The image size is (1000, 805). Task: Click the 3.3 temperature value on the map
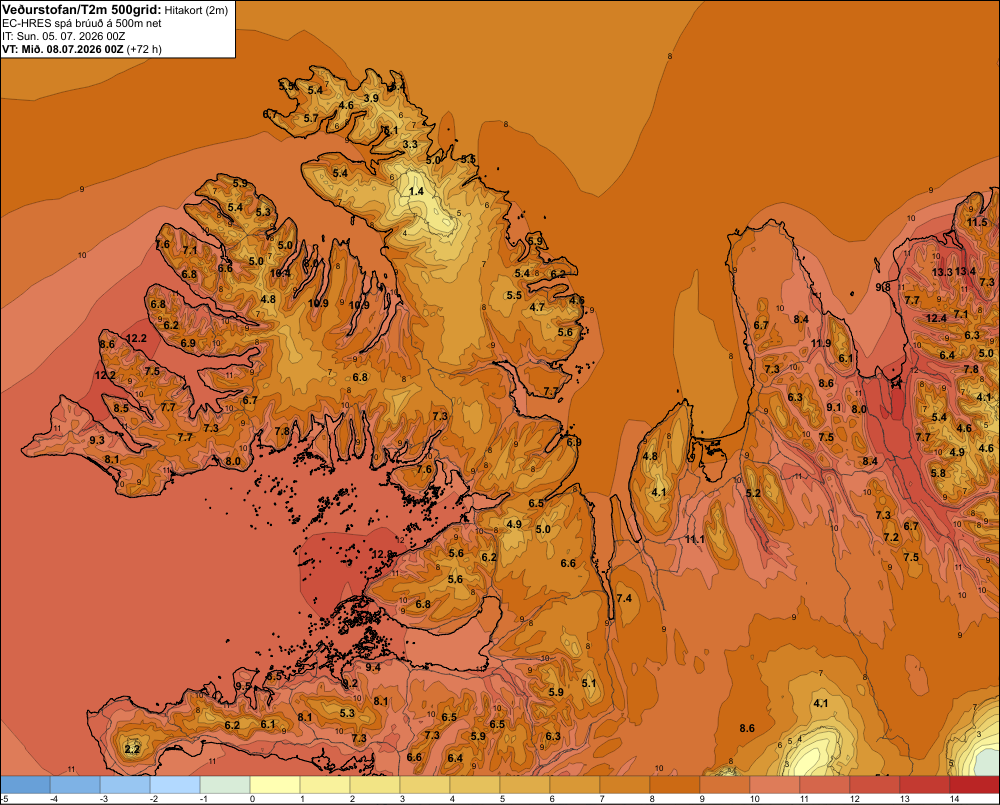click(410, 144)
